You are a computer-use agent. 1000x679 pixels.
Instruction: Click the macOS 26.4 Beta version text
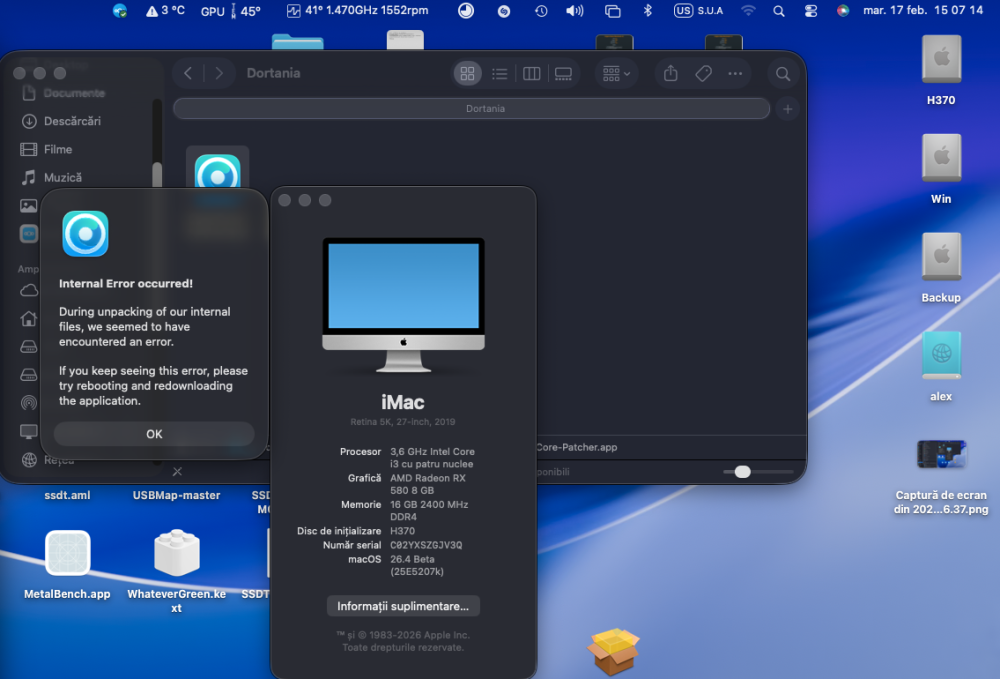pos(417,565)
